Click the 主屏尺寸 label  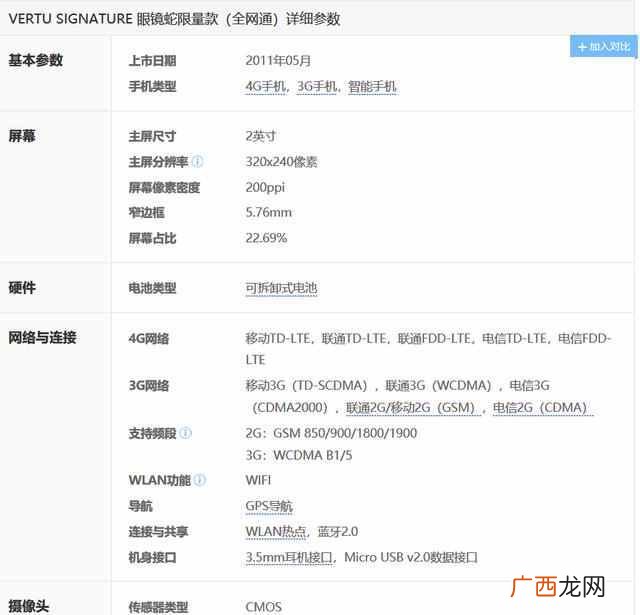coord(152,136)
